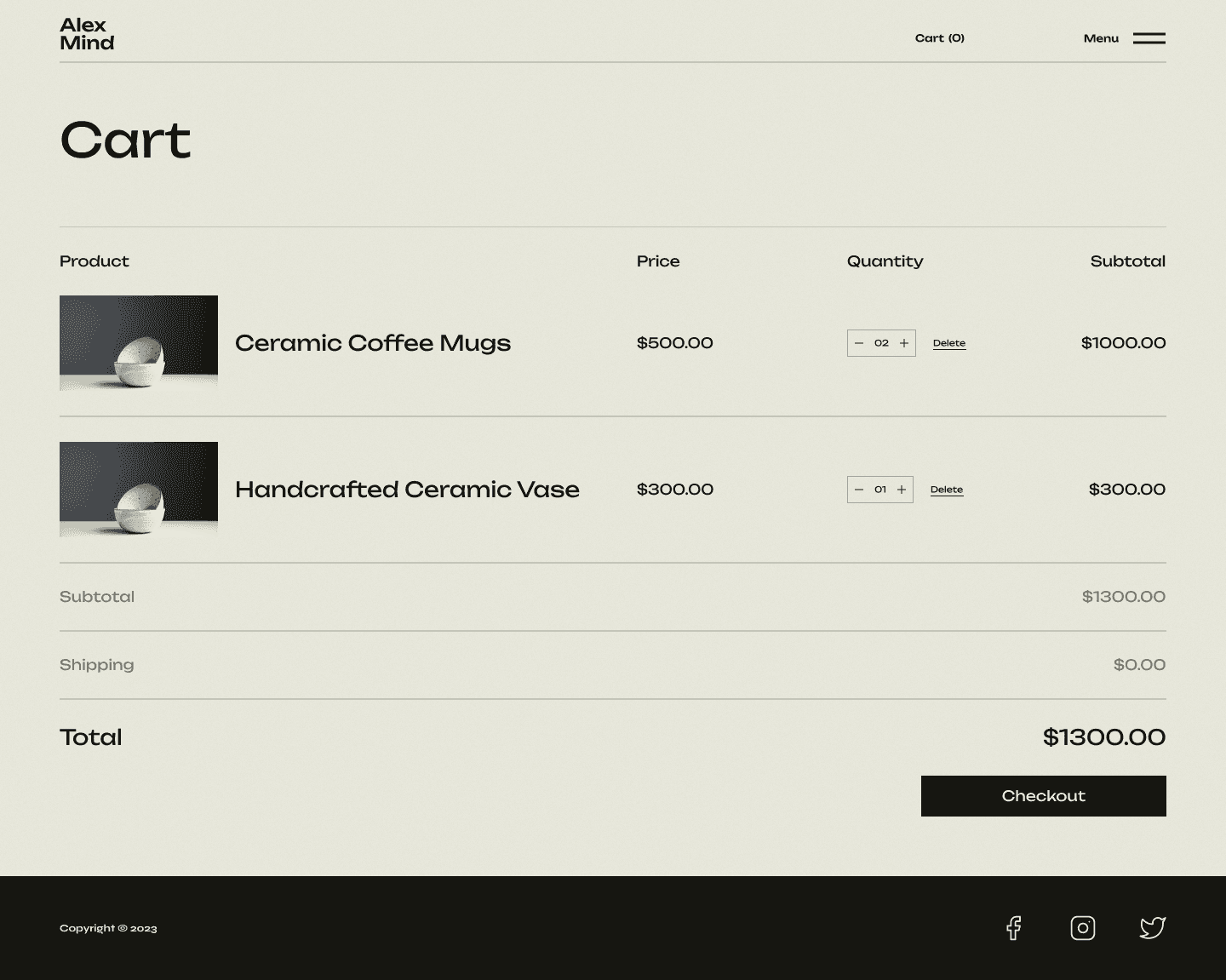Open Cart (0) in header
This screenshot has width=1226, height=980.
pyautogui.click(x=939, y=38)
